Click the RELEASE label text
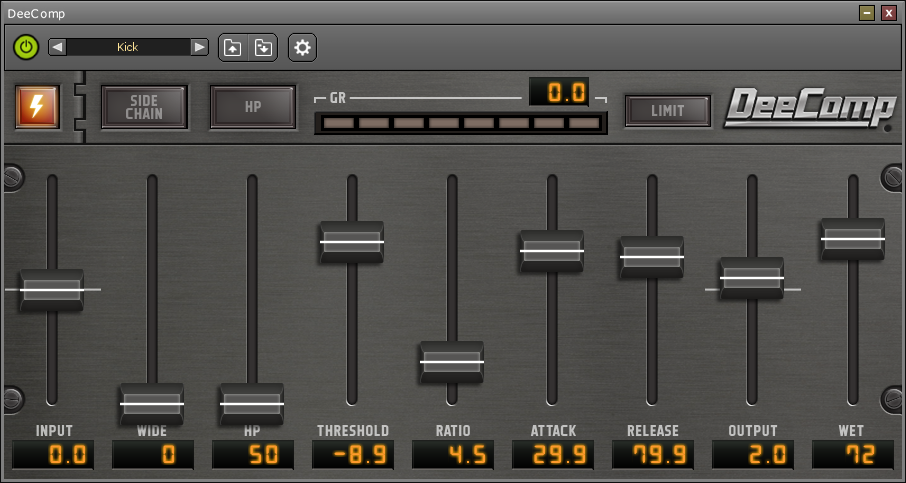This screenshot has height=483, width=906. click(x=653, y=431)
